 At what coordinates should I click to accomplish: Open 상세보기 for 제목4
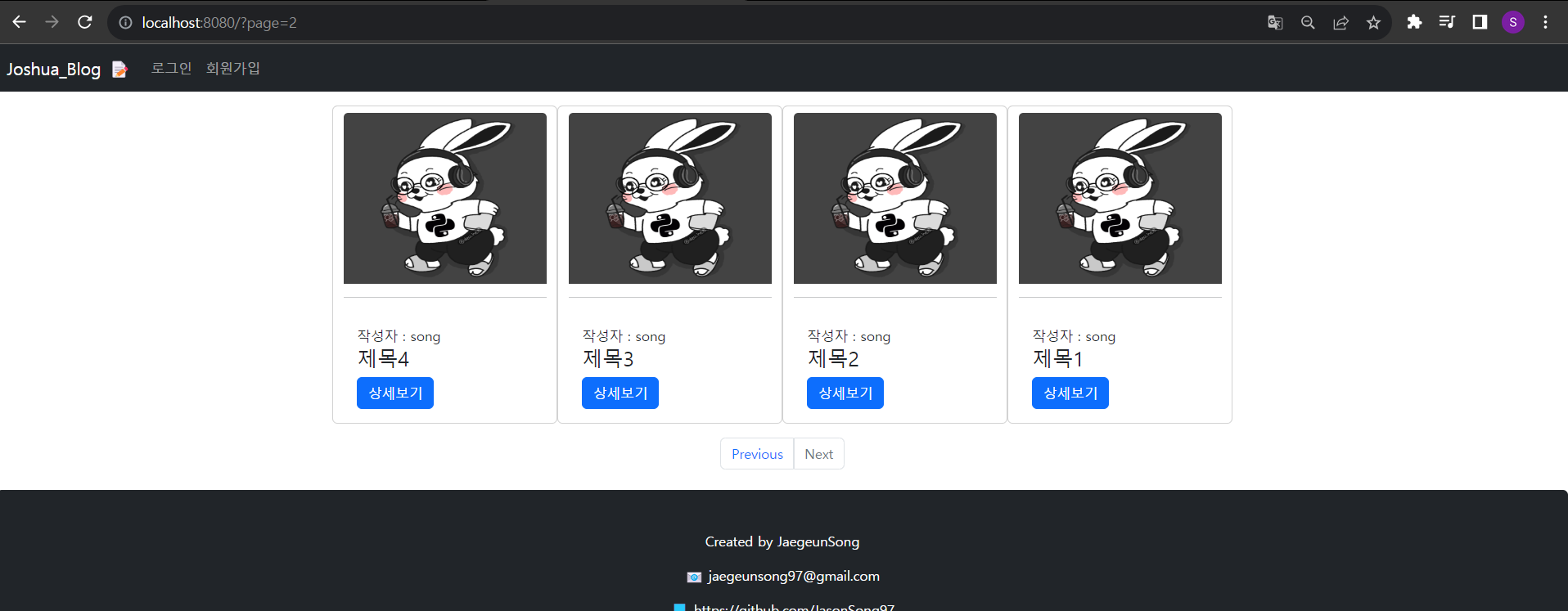click(x=395, y=393)
